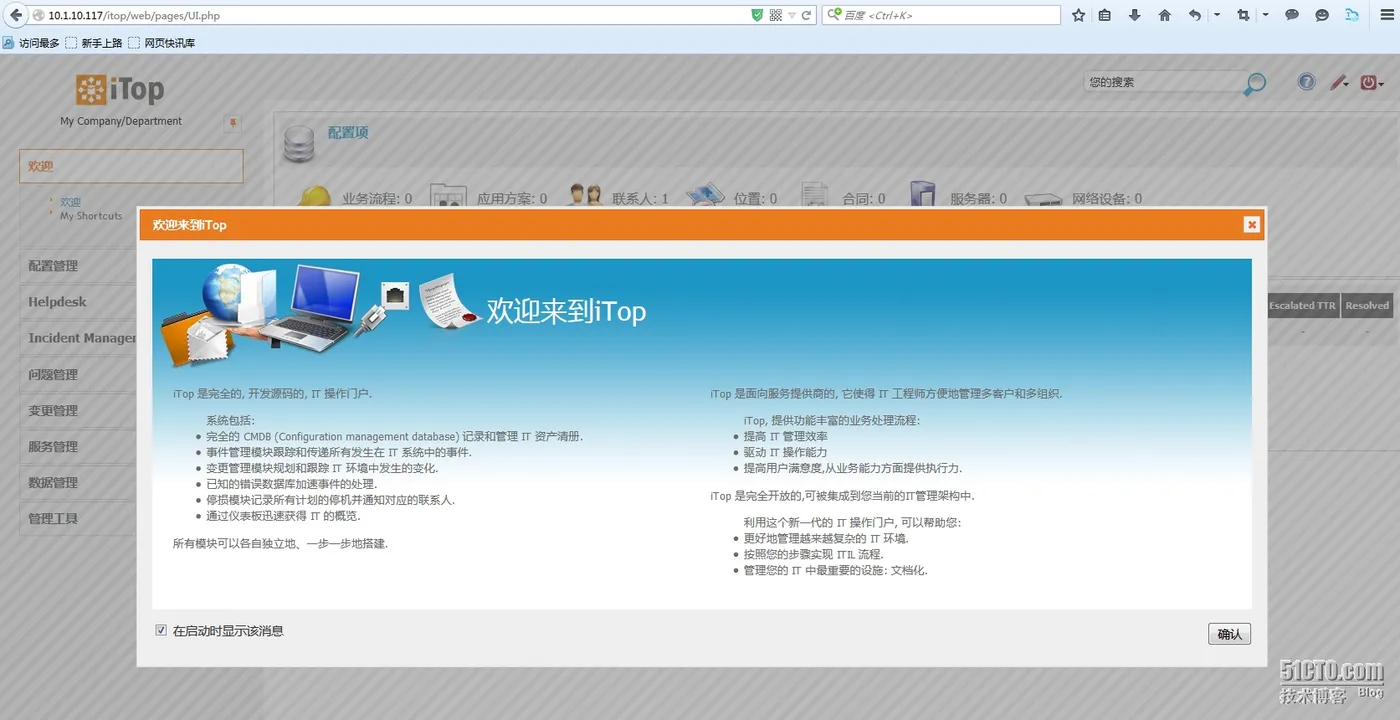This screenshot has width=1400, height=720.
Task: Open My Shortcuts in the sidebar
Action: pyautogui.click(x=91, y=216)
